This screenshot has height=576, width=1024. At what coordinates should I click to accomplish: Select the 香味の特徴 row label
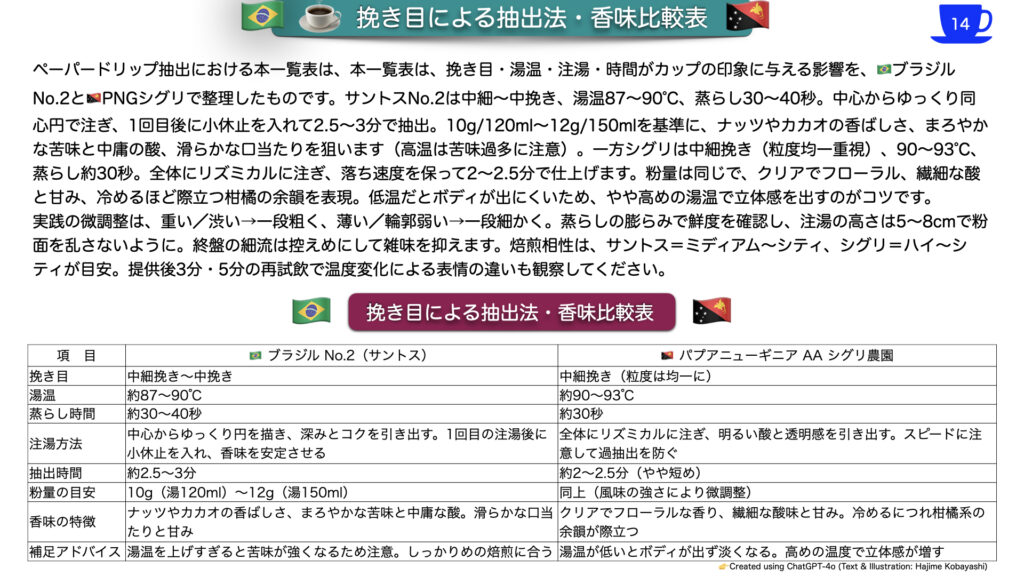(x=62, y=522)
